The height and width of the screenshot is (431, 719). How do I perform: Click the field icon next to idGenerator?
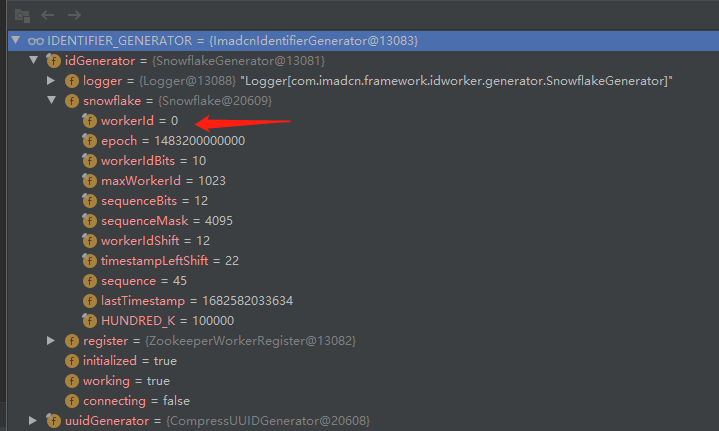[54, 60]
